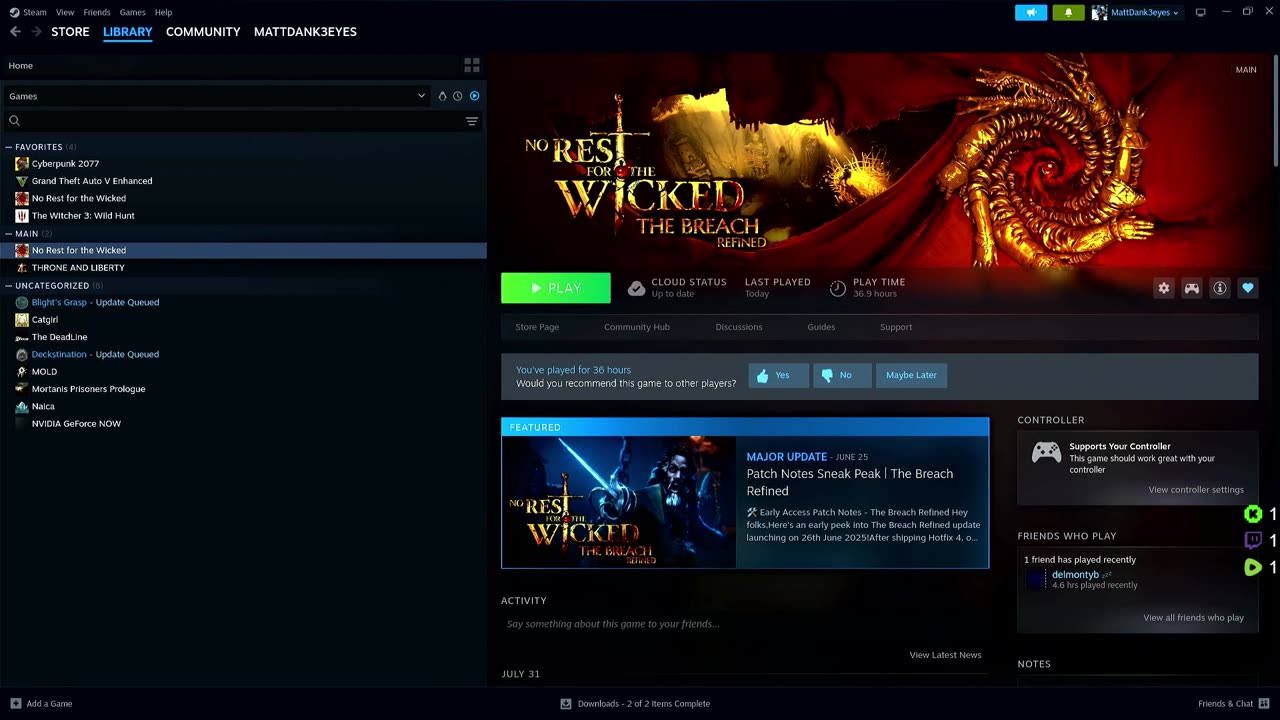
Task: Collapse the MAIN collection
Action: click(9, 234)
